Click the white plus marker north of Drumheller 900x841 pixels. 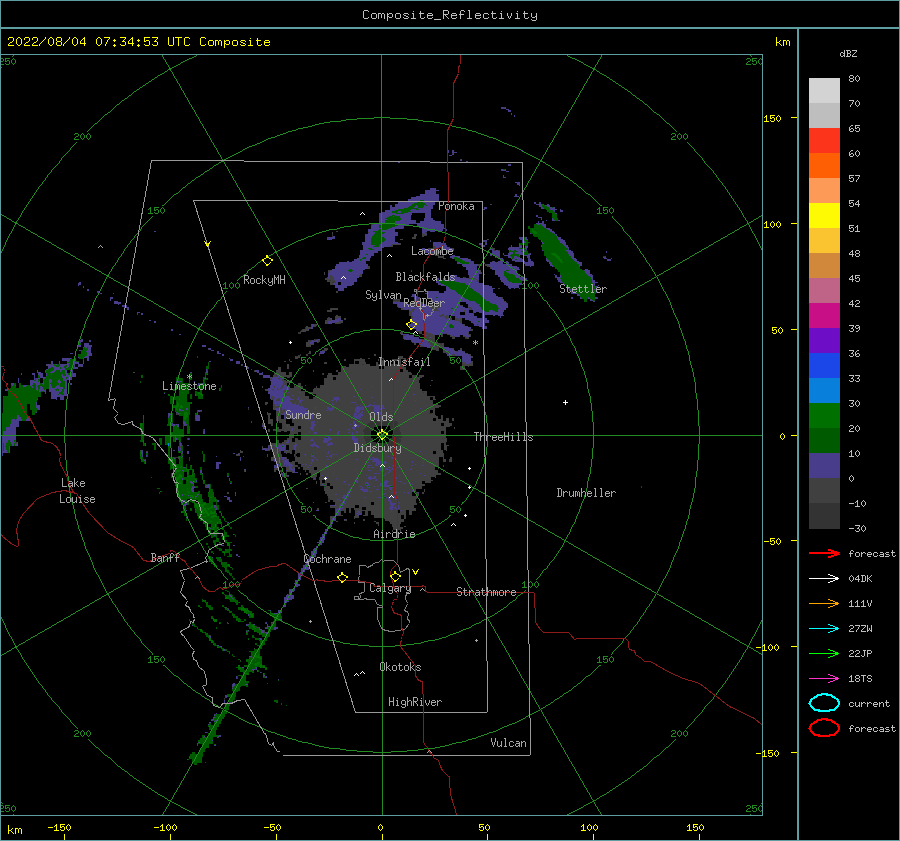[565, 402]
